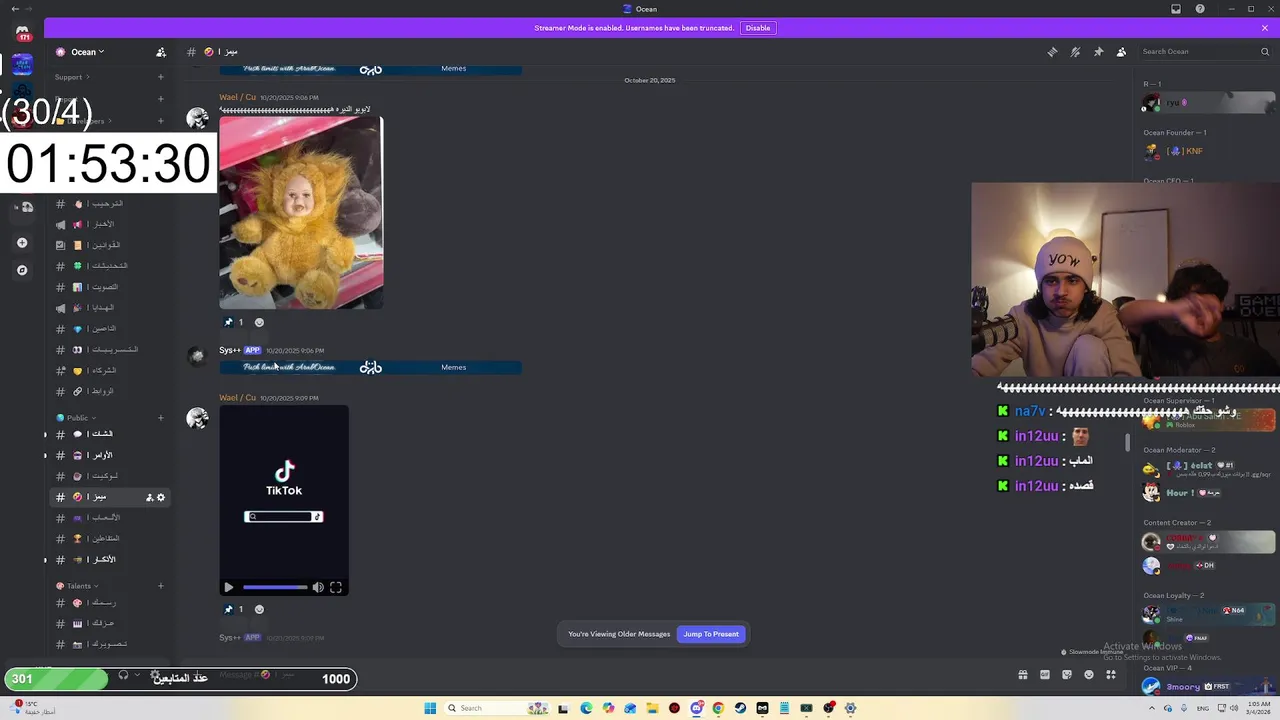Screen dimensions: 1280x720
Task: Click the Sys++ app username
Action: click(x=230, y=350)
